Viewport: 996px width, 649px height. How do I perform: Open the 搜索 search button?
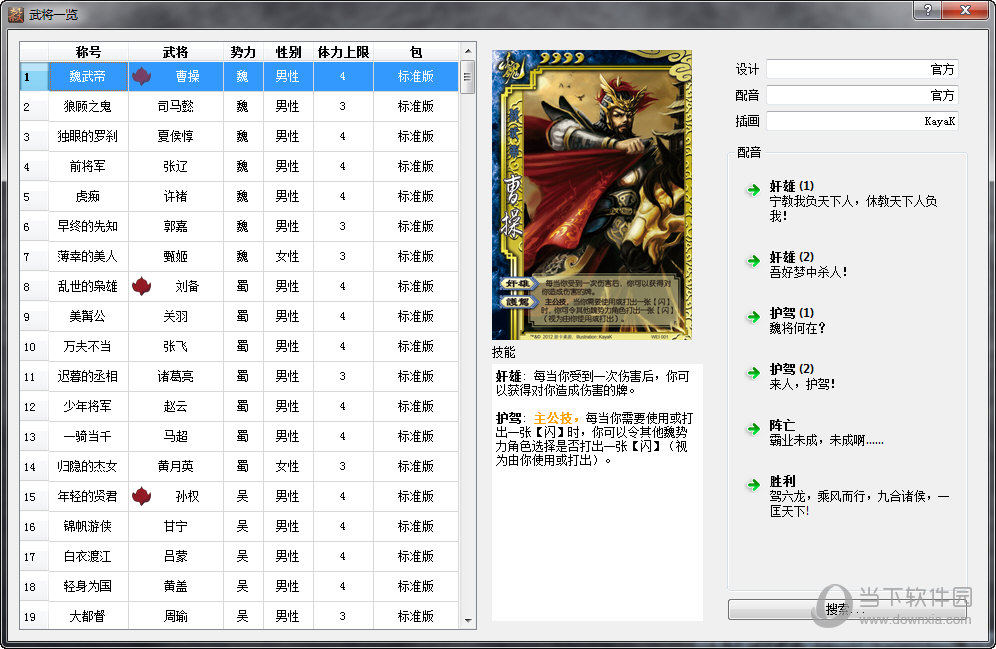coord(847,610)
